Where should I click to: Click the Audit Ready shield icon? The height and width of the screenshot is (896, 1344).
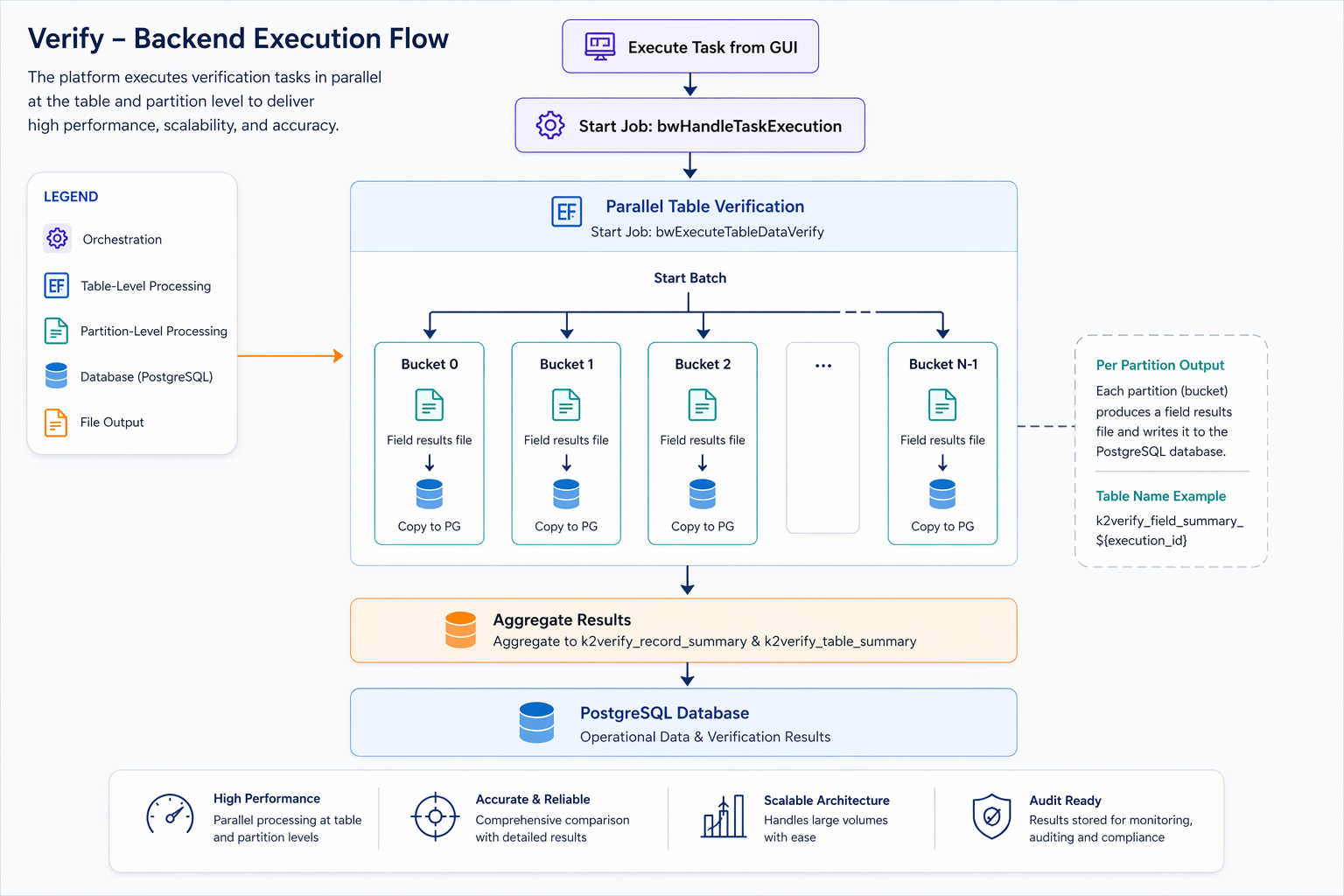991,816
